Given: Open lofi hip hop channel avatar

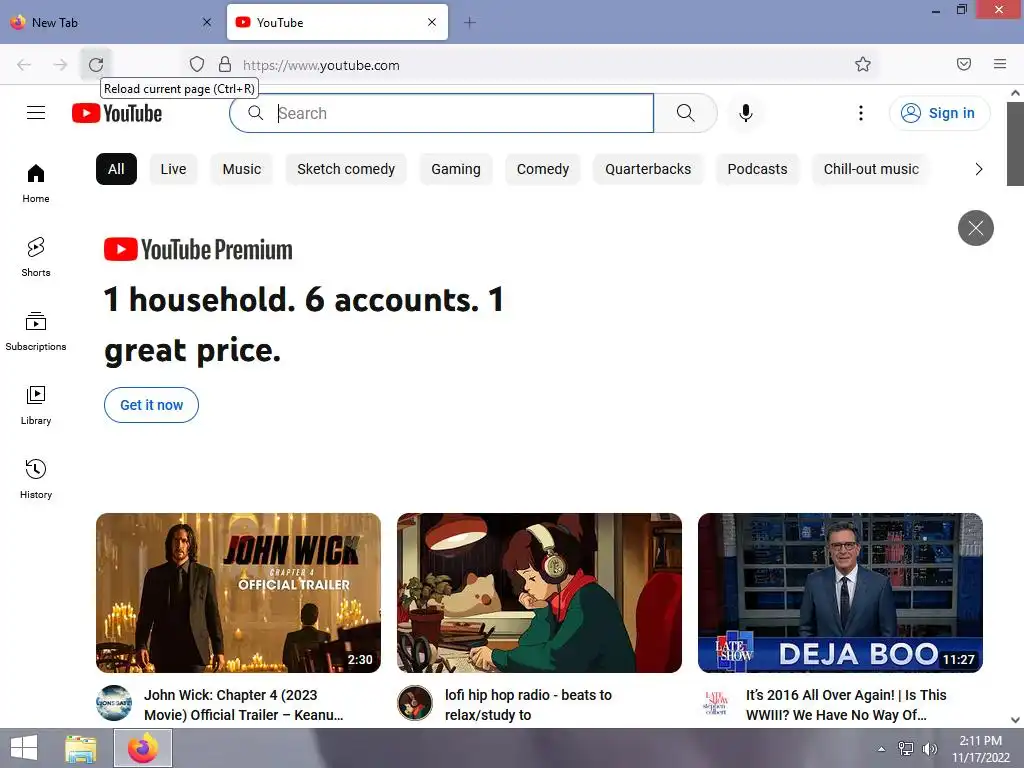Looking at the screenshot, I should point(415,703).
